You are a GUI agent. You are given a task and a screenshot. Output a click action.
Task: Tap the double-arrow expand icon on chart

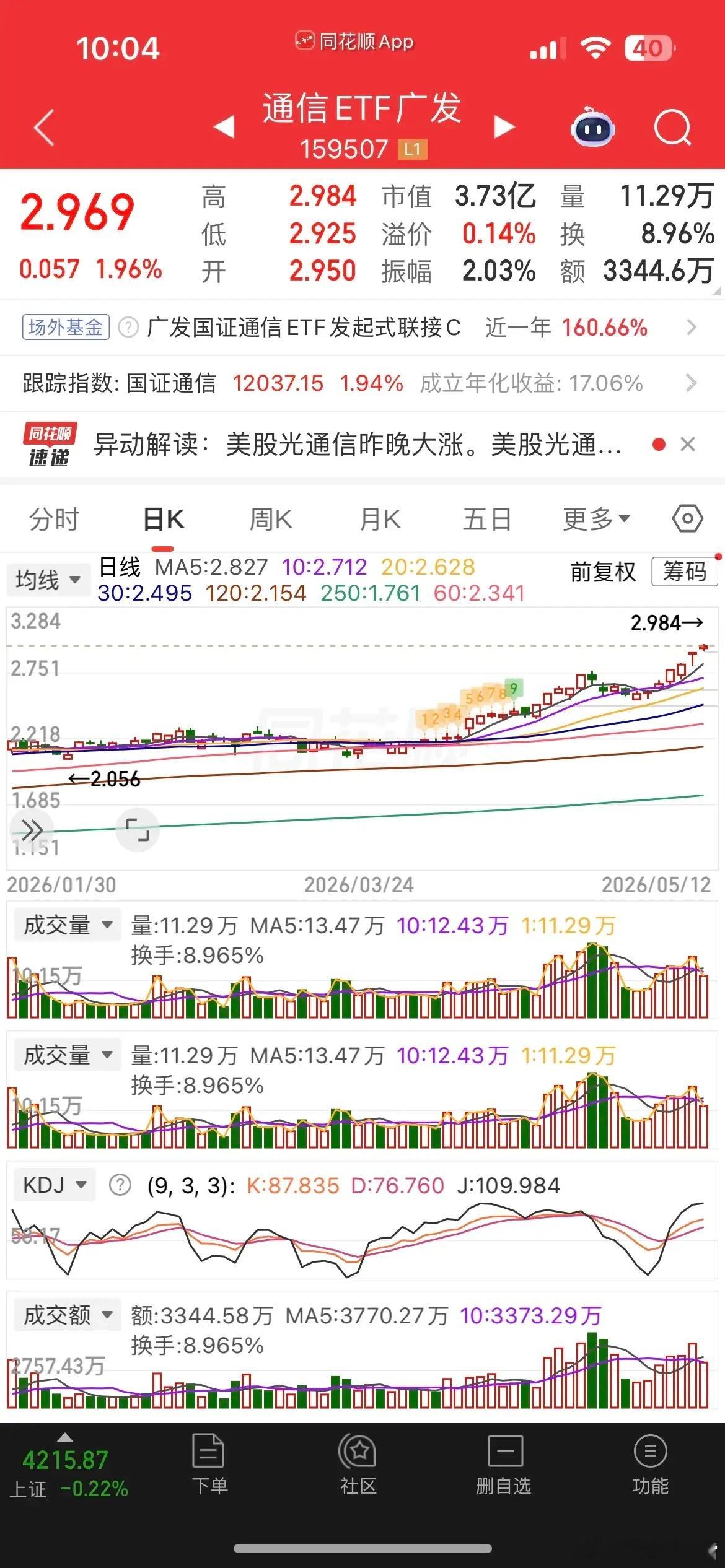[x=32, y=829]
